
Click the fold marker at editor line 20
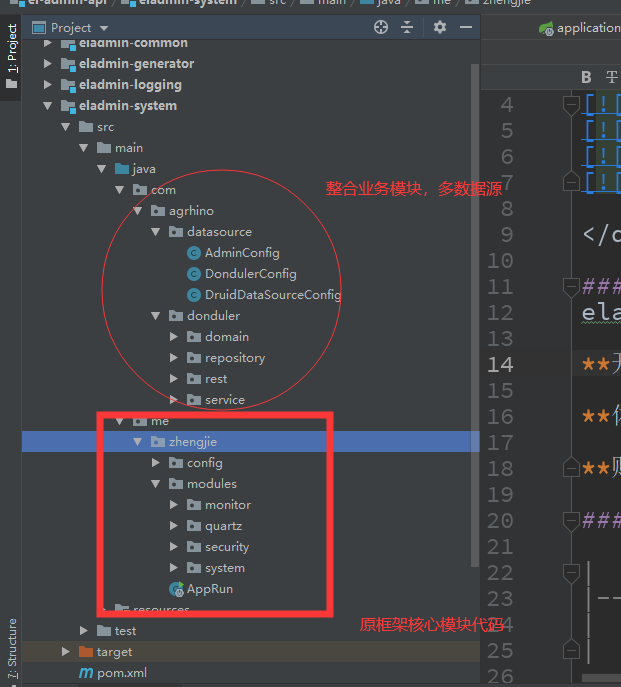(571, 521)
